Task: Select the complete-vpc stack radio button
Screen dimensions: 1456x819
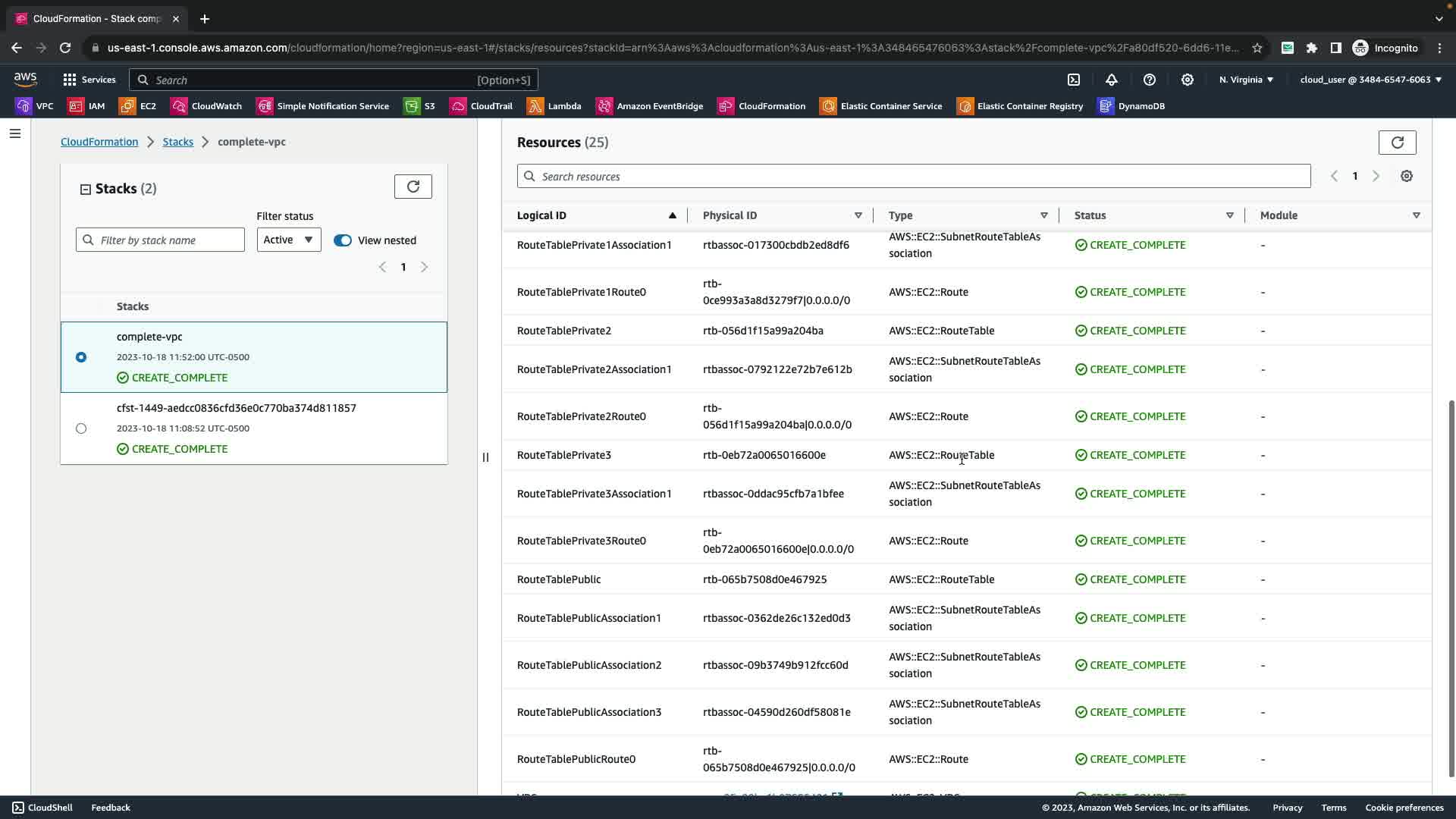Action: click(81, 357)
